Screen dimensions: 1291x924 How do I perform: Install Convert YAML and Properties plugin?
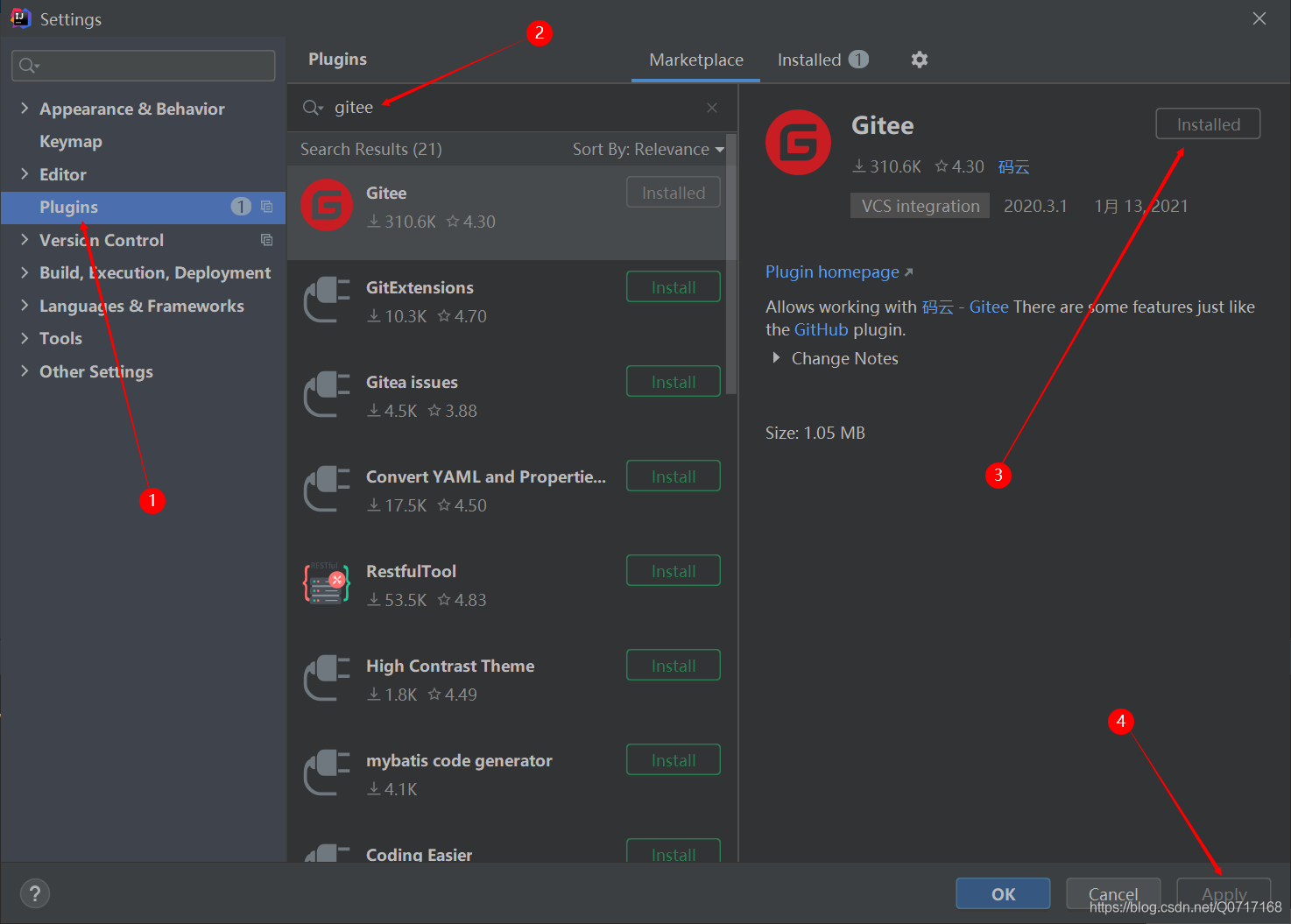[674, 476]
